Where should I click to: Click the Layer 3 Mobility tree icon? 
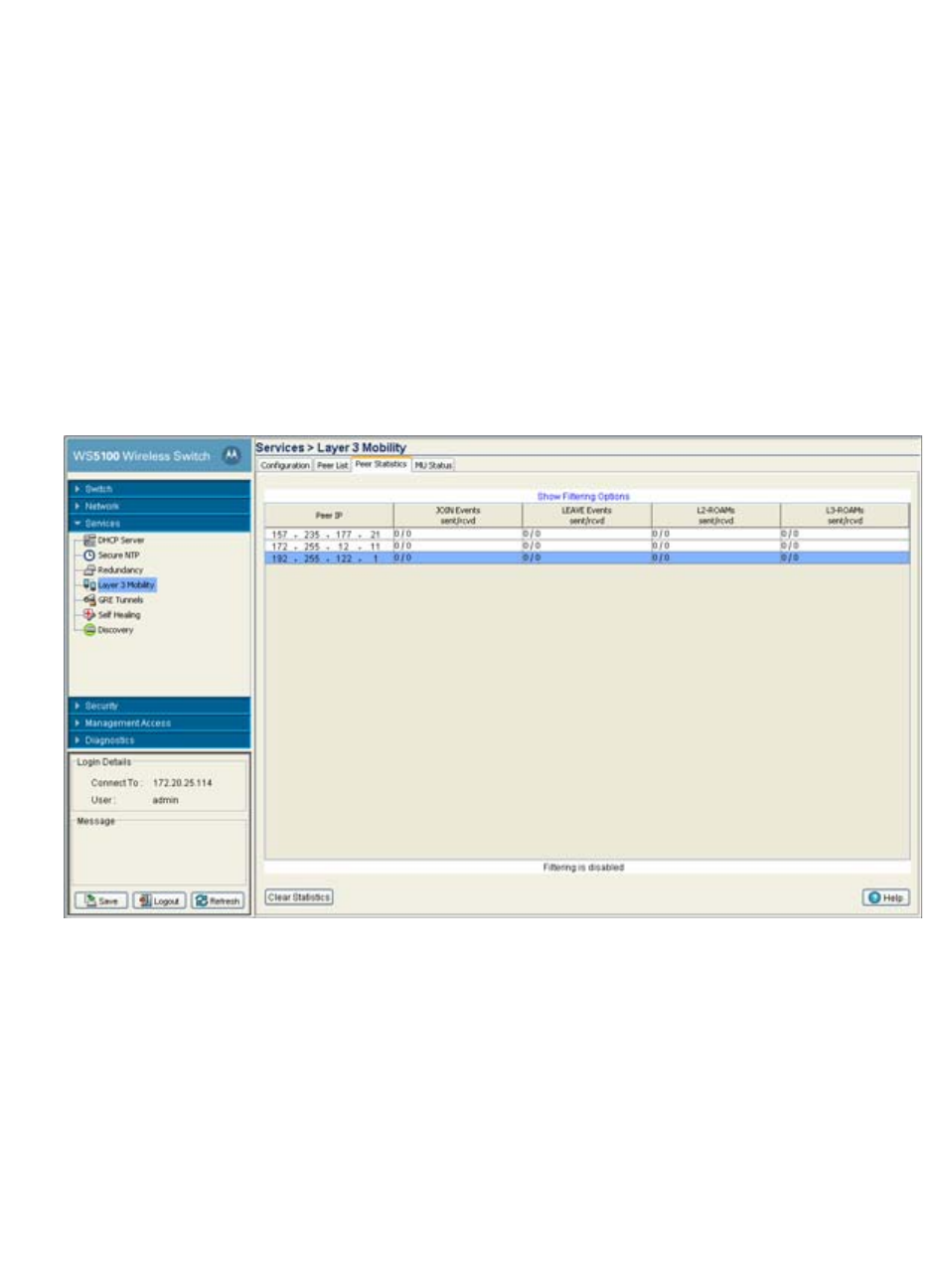click(x=89, y=585)
